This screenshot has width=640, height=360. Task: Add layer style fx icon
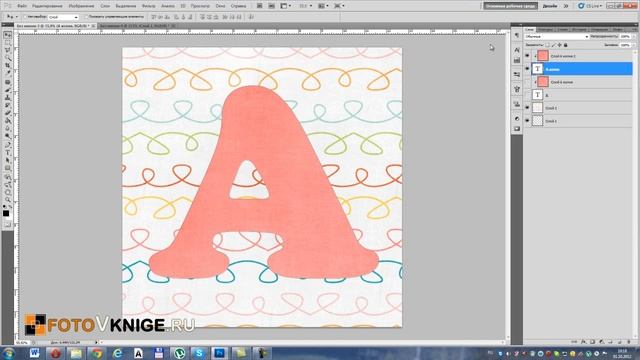pyautogui.click(x=584, y=342)
